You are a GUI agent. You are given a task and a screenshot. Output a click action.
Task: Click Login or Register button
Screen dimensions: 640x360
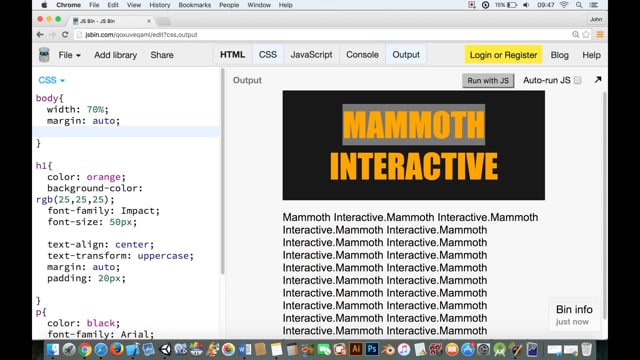click(503, 55)
